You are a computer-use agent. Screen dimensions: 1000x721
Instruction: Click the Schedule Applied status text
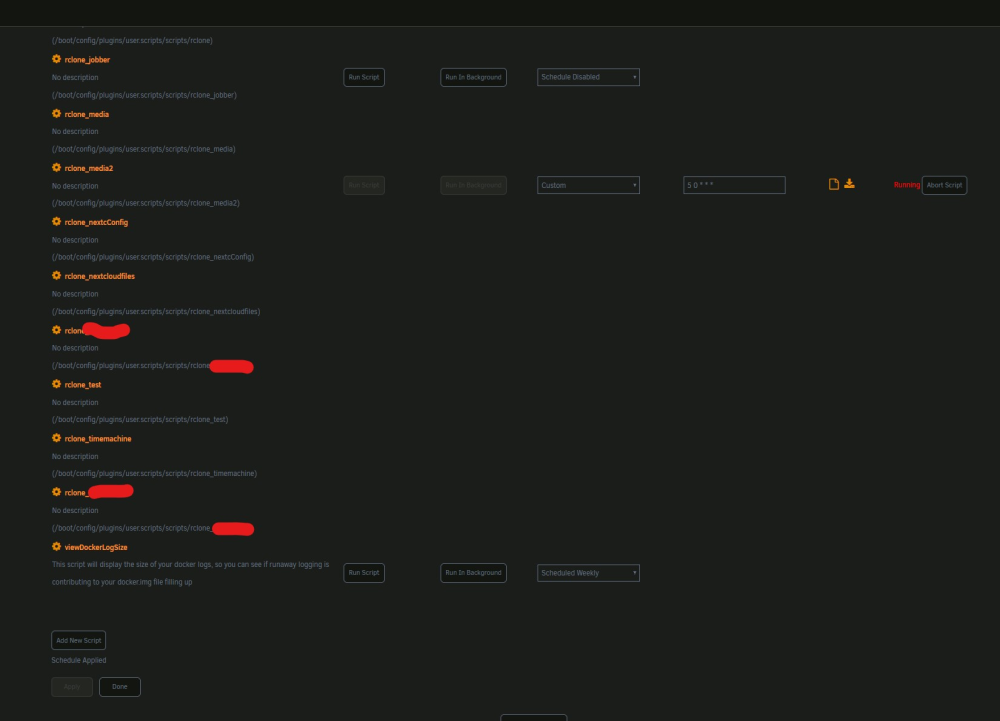(79, 660)
